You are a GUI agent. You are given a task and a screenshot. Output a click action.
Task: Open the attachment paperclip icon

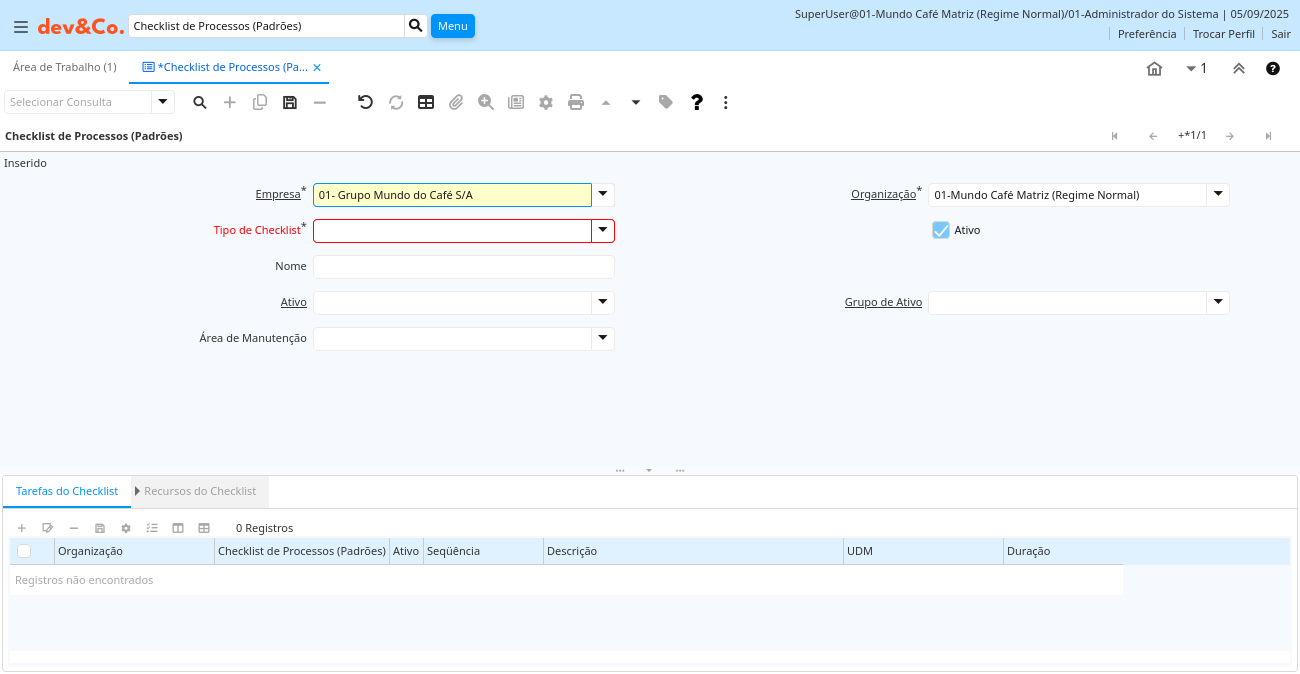456,102
